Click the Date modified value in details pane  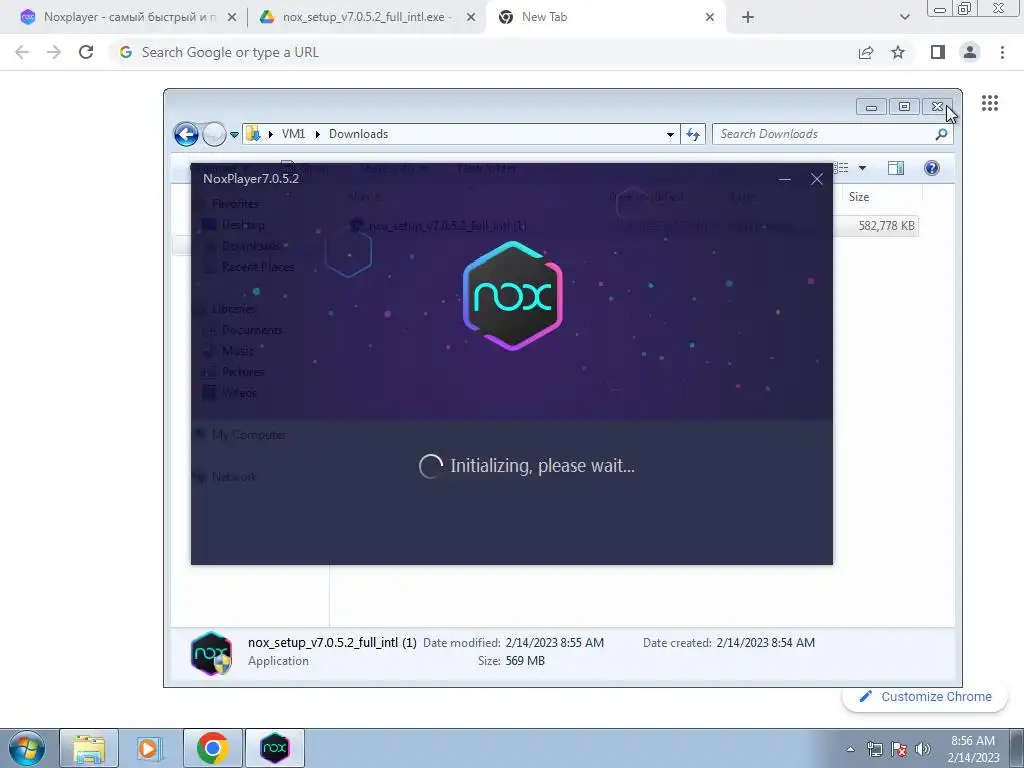(x=554, y=643)
